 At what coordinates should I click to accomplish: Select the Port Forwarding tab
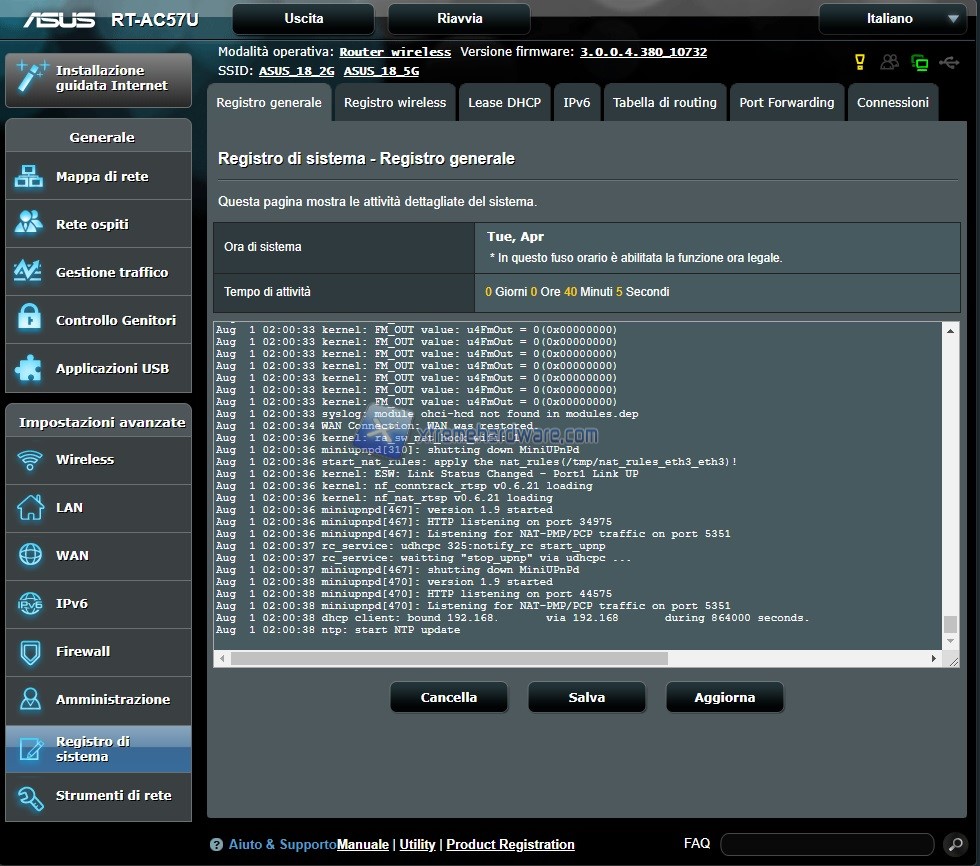click(x=786, y=103)
